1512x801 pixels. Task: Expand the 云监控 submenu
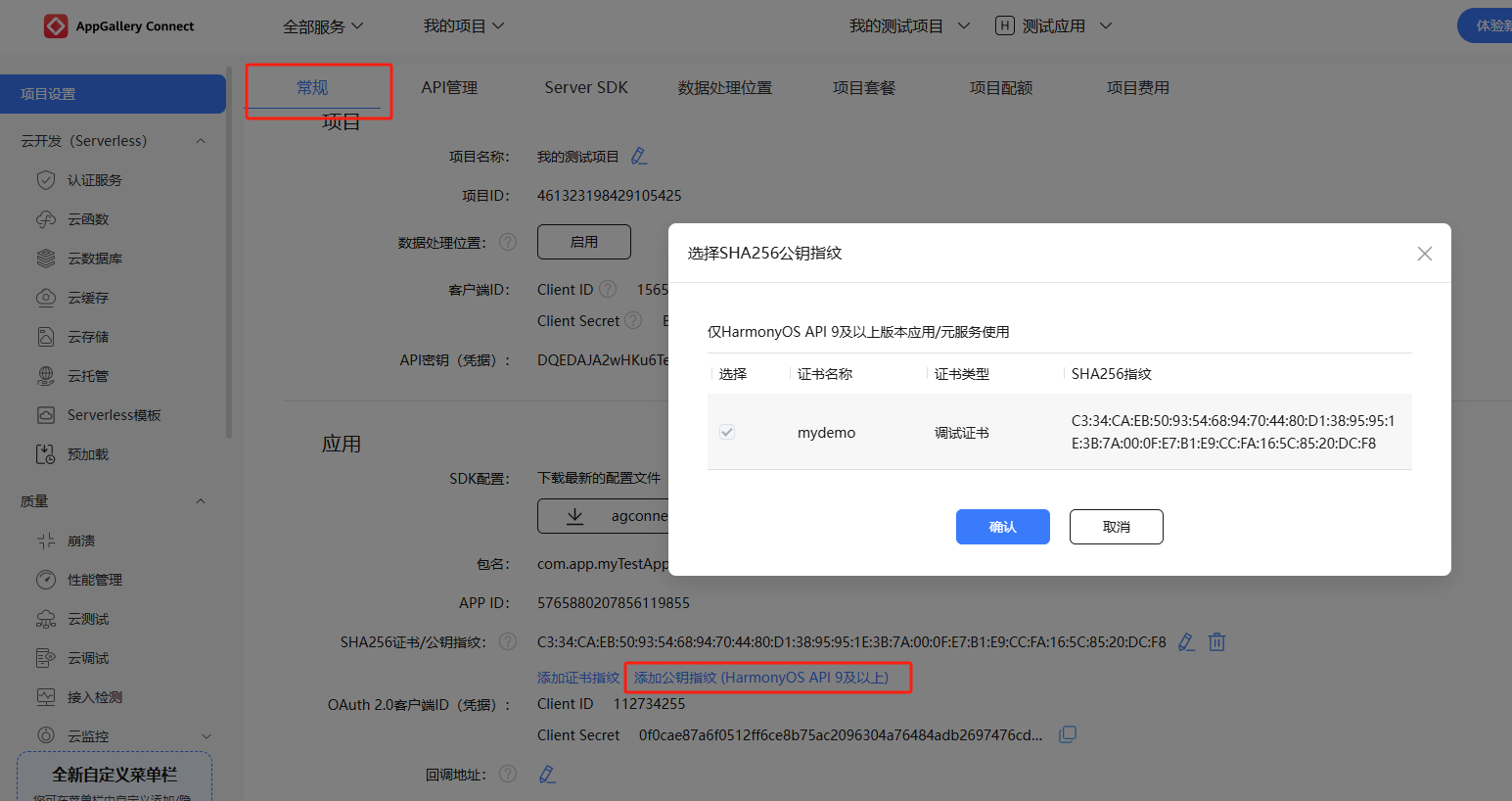[x=206, y=736]
